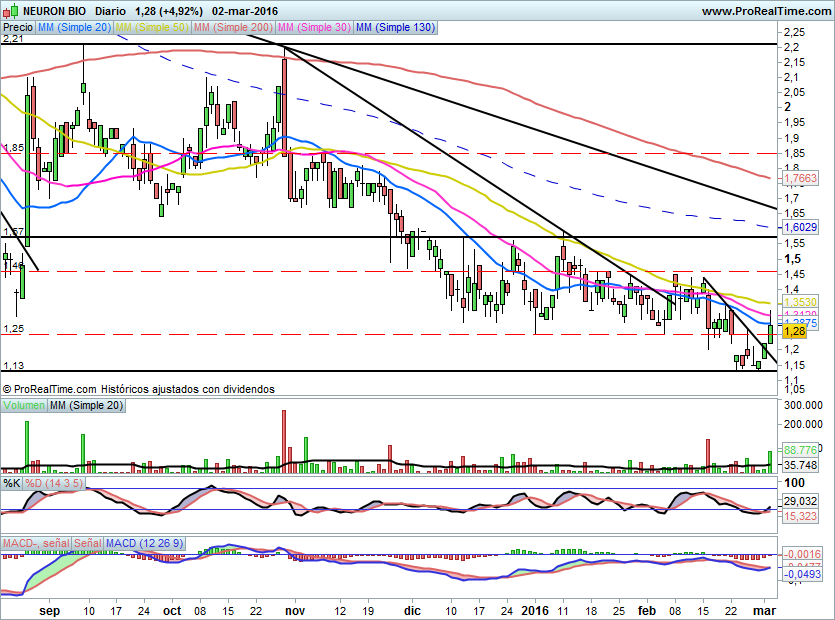This screenshot has width=835, height=620.
Task: Click the yellow 1,28 current price tag
Action: pos(795,331)
